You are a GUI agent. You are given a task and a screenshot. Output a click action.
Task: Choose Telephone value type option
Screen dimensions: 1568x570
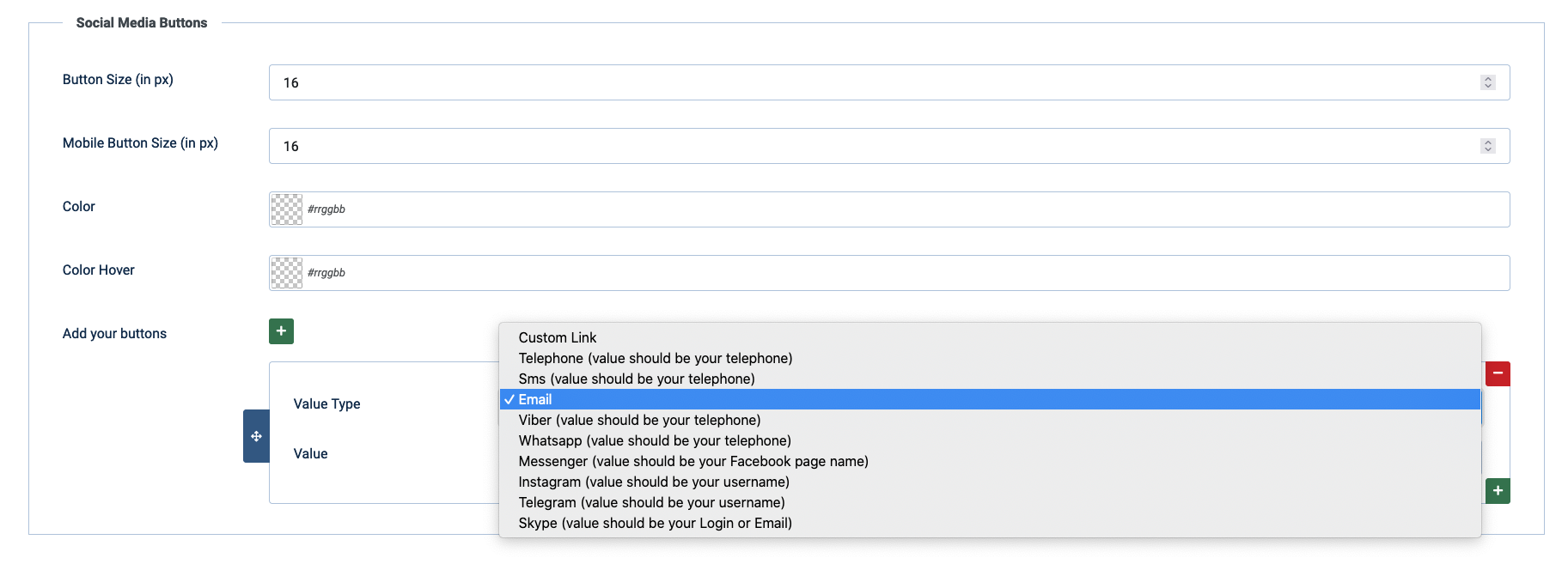pos(655,359)
